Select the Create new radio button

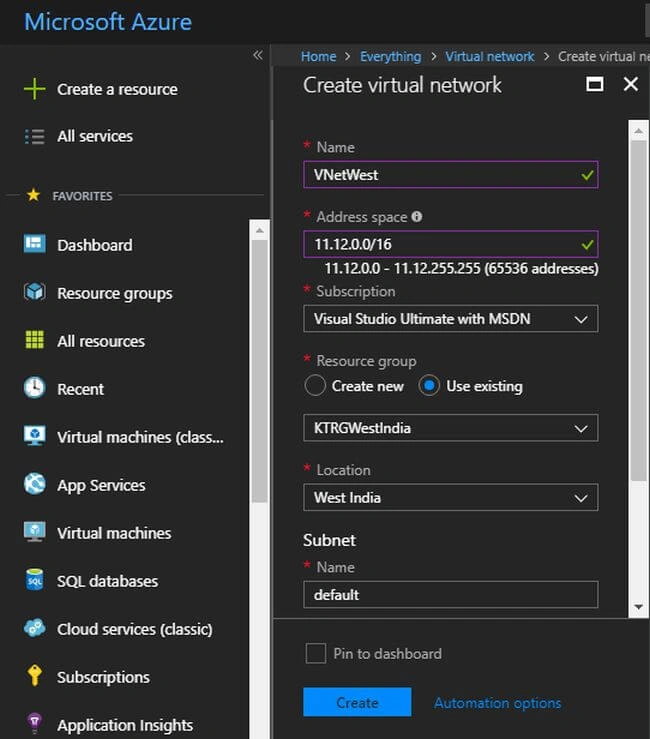coord(315,386)
